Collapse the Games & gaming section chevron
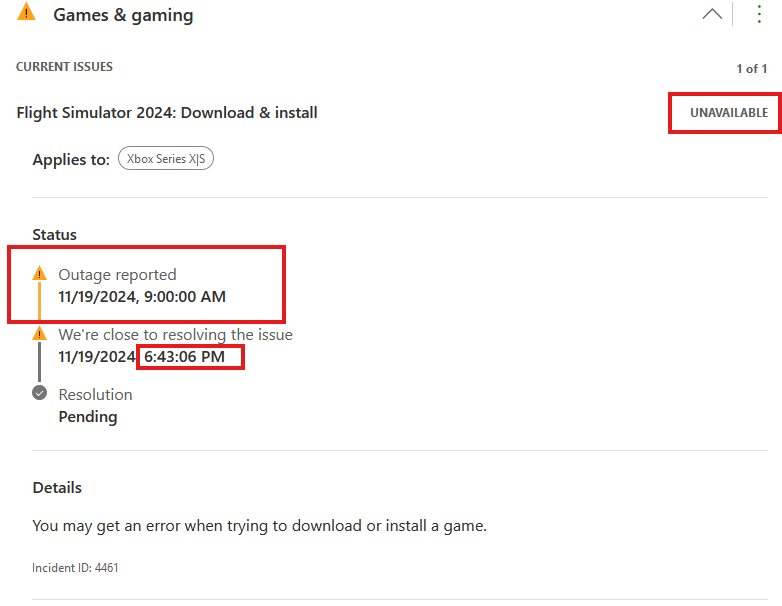The width and height of the screenshot is (782, 606). [x=712, y=14]
